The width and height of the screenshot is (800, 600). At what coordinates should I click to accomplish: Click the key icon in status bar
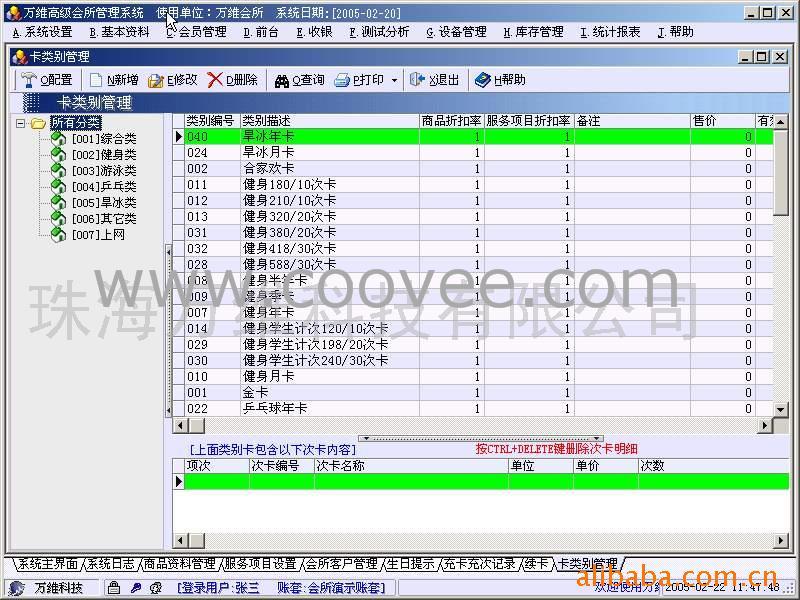click(x=135, y=588)
